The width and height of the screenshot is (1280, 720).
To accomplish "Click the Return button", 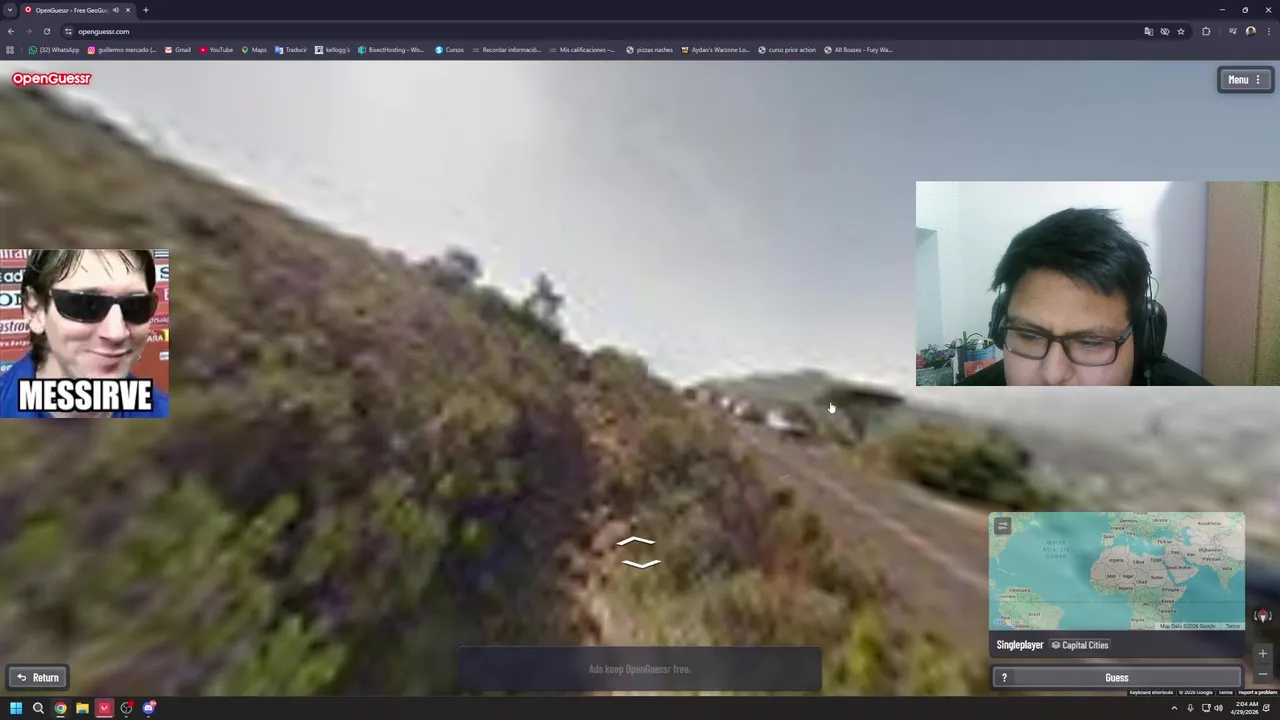I will [38, 678].
